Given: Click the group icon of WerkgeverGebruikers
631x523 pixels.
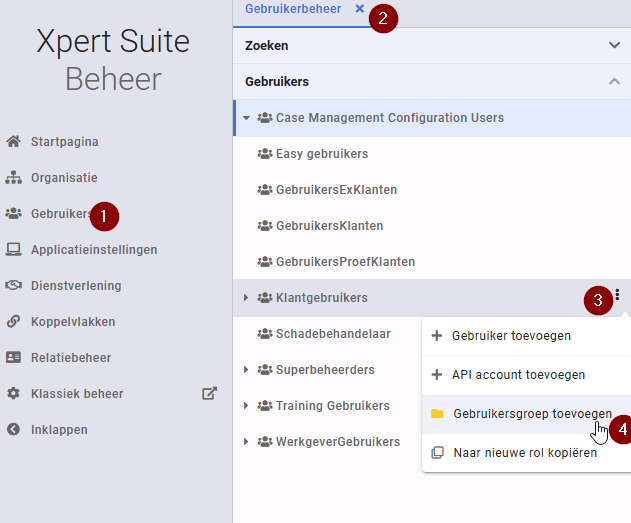Looking at the screenshot, I should coord(265,442).
